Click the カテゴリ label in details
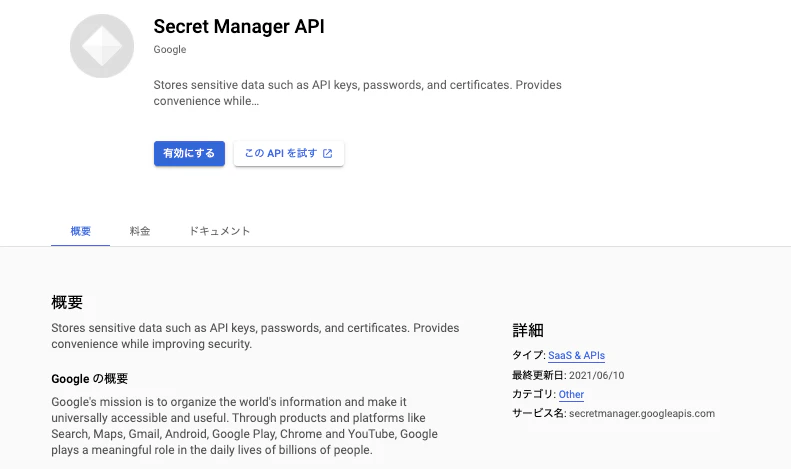The image size is (791, 469). 533,394
